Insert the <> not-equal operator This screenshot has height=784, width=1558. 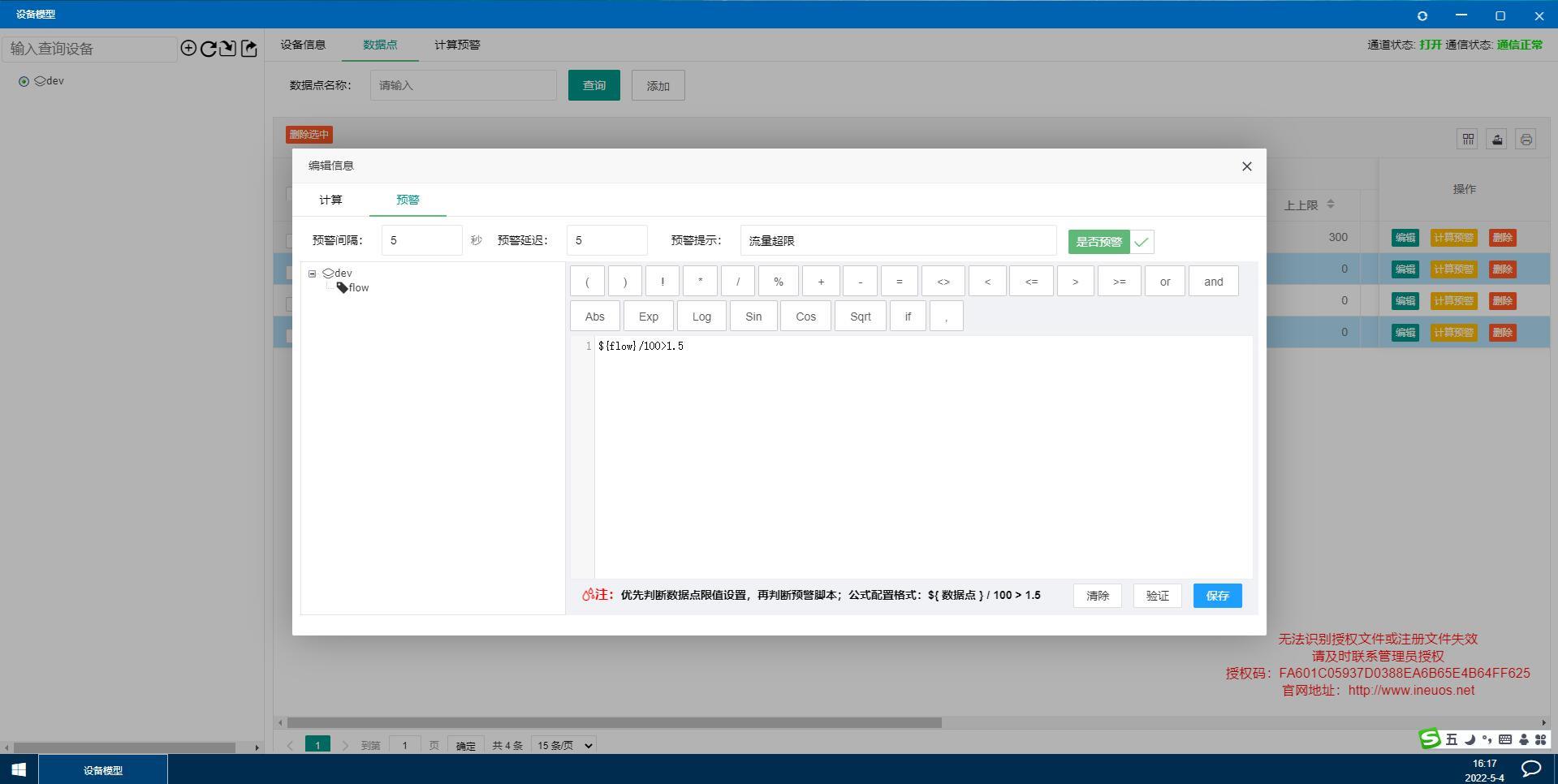point(943,282)
